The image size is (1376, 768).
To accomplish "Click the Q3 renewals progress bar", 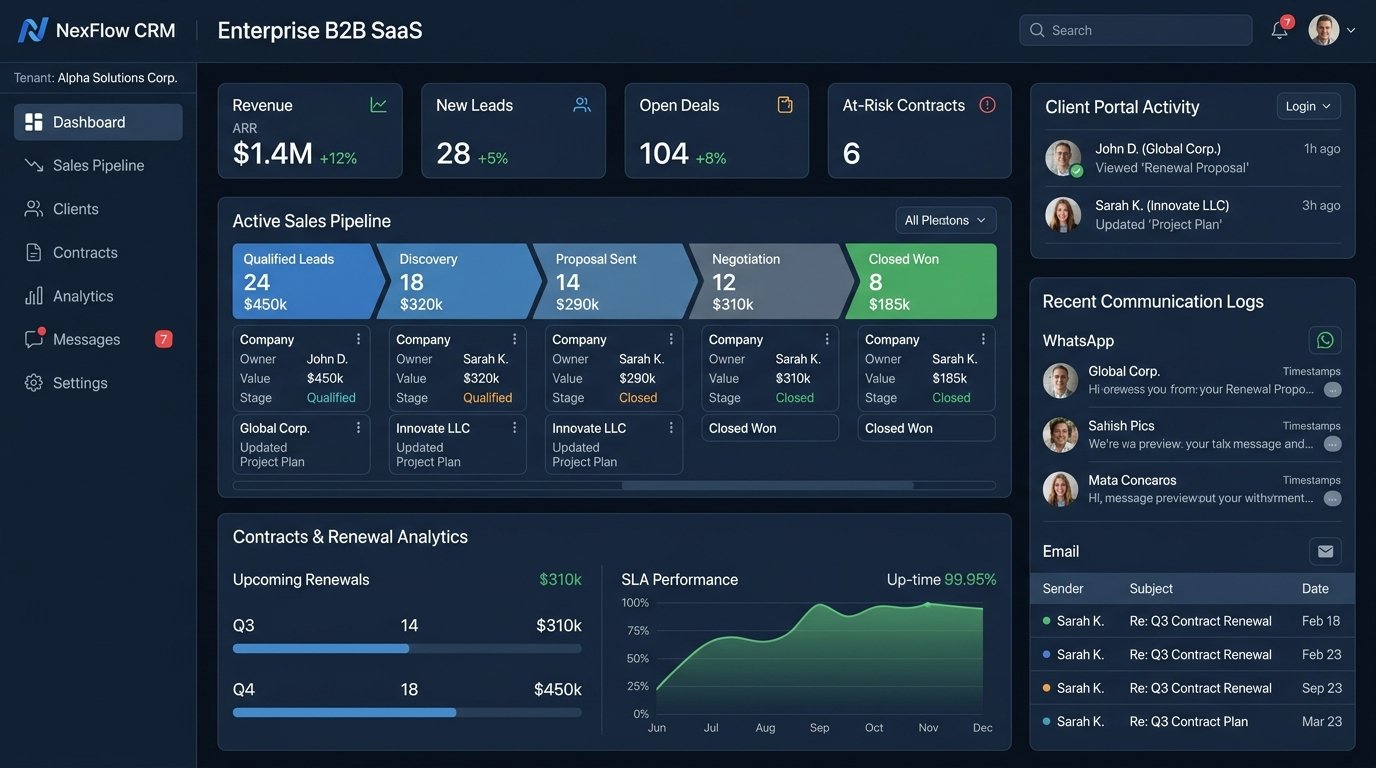I will (407, 648).
